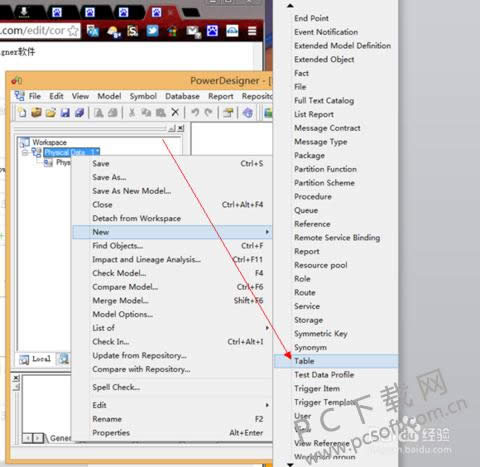Image resolution: width=480 pixels, height=467 pixels.
Task: Click the Save disk icon in toolbar
Action: [x=65, y=113]
